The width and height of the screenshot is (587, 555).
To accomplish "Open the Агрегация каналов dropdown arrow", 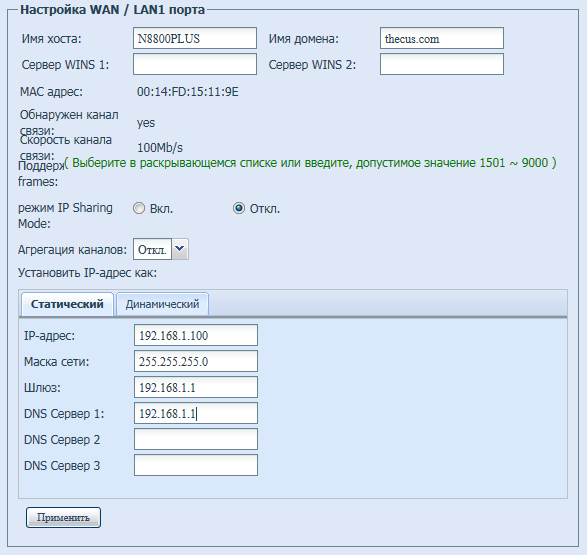I will (x=180, y=249).
